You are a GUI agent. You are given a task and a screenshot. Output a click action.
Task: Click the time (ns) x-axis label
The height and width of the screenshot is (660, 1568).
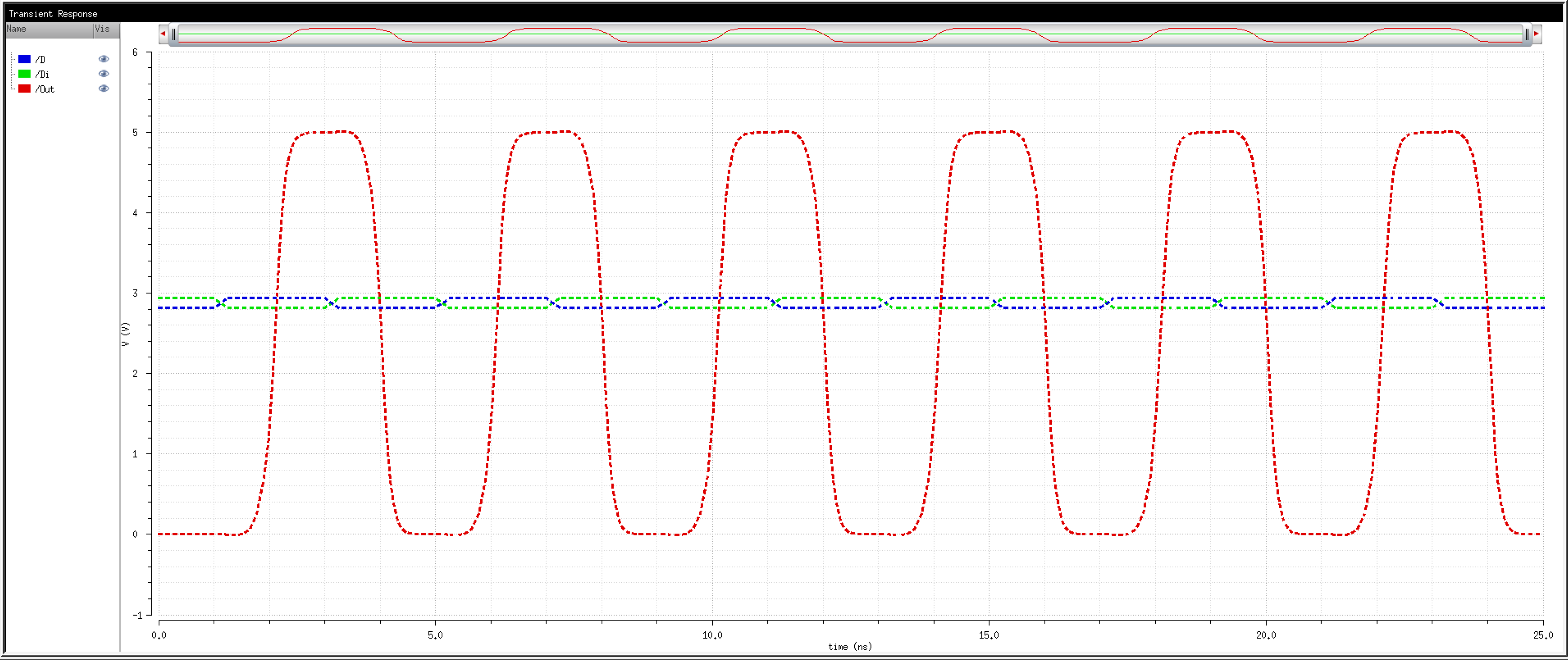pyautogui.click(x=850, y=647)
